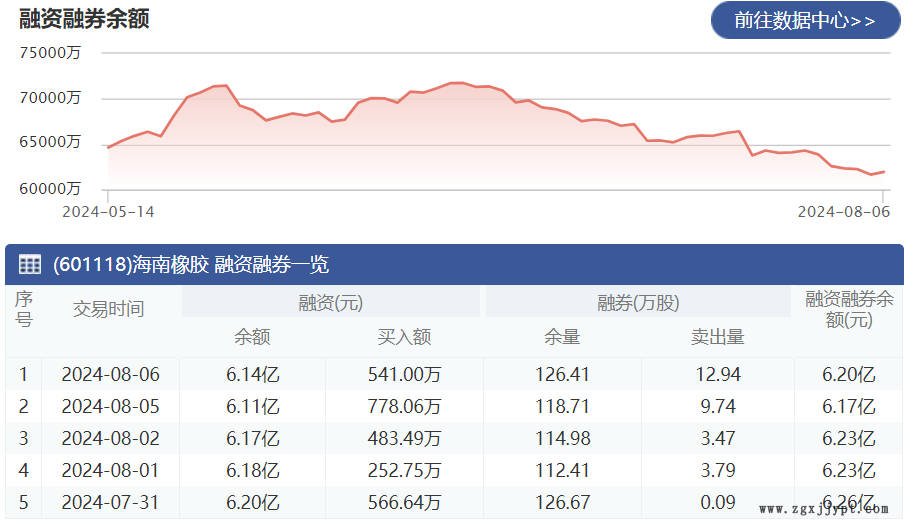Click total balance 6.17亿 in the 2024-08-05 row
The height and width of the screenshot is (531, 916).
(x=849, y=407)
